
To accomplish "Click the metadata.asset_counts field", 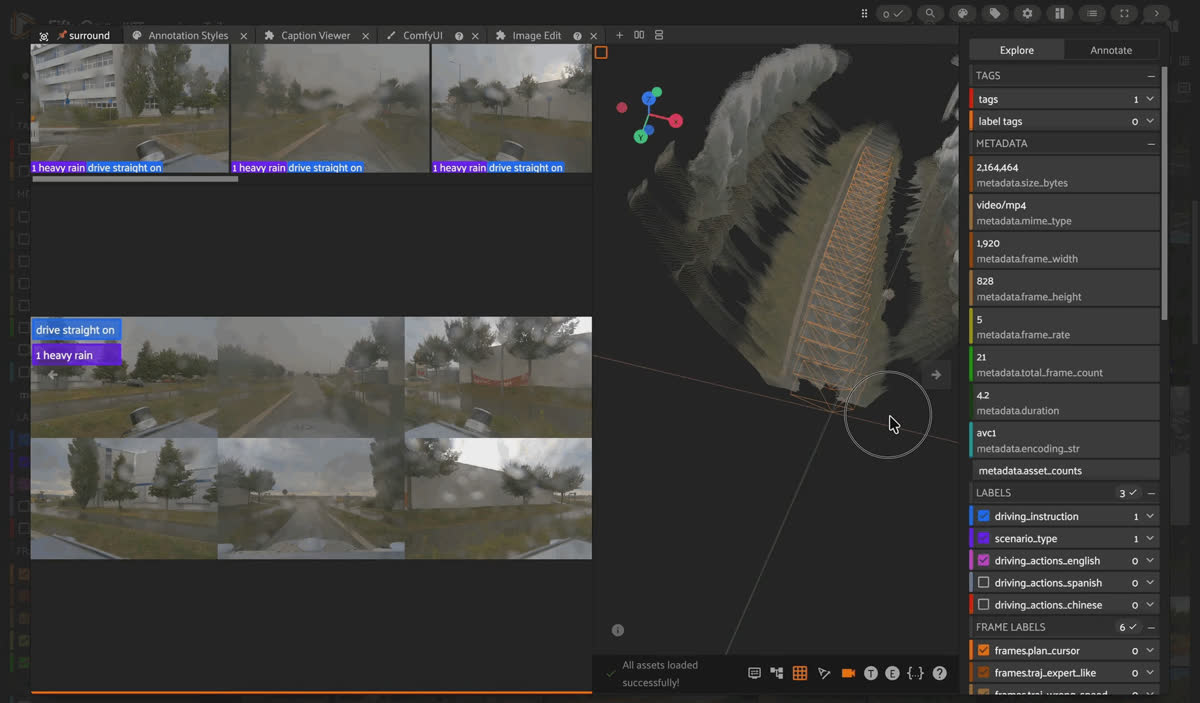I will [1065, 471].
